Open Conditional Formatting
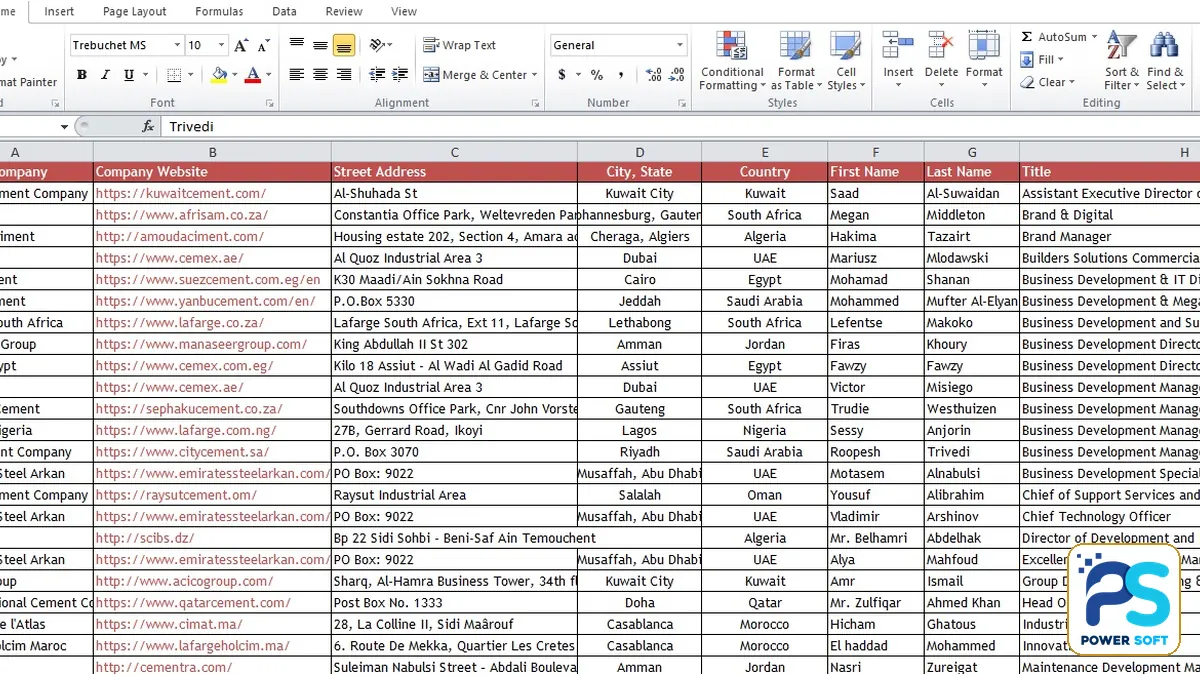1200x675 pixels. tap(732, 61)
